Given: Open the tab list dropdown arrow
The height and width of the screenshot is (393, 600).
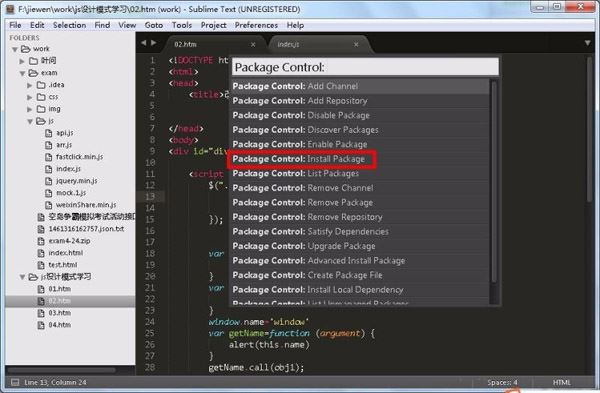Looking at the screenshot, I should click(587, 43).
